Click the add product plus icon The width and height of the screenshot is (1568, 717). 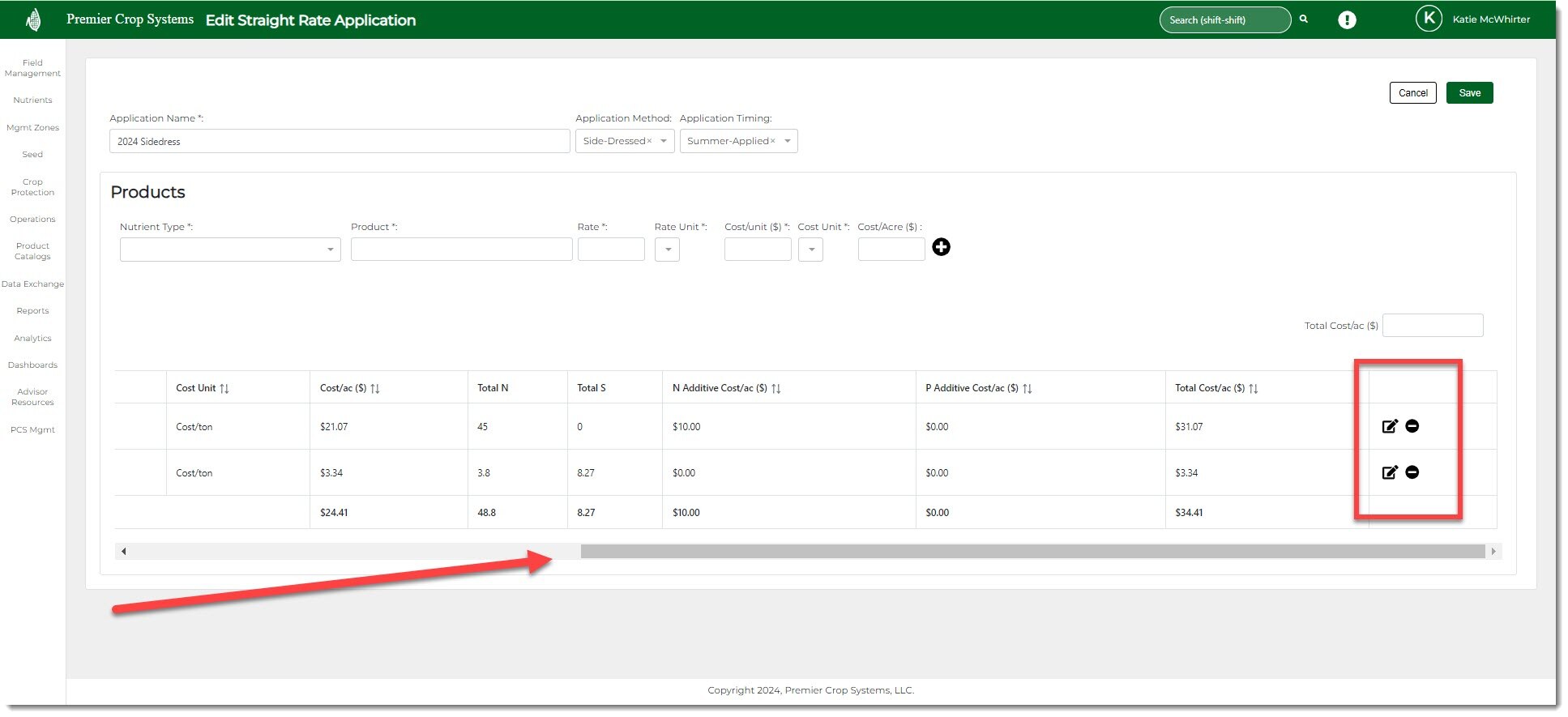coord(941,247)
